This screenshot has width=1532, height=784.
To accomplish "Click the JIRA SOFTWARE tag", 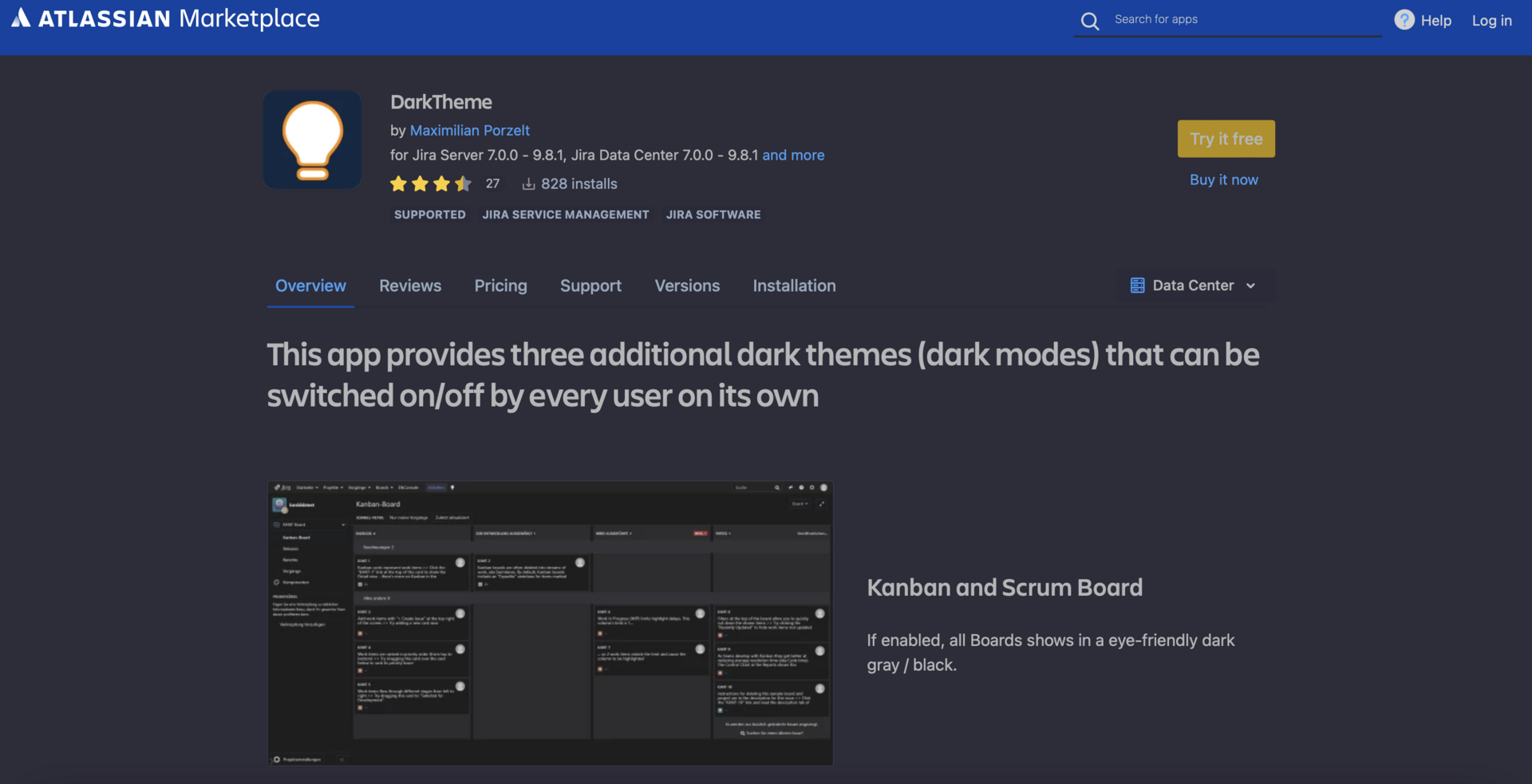I will pyautogui.click(x=713, y=215).
